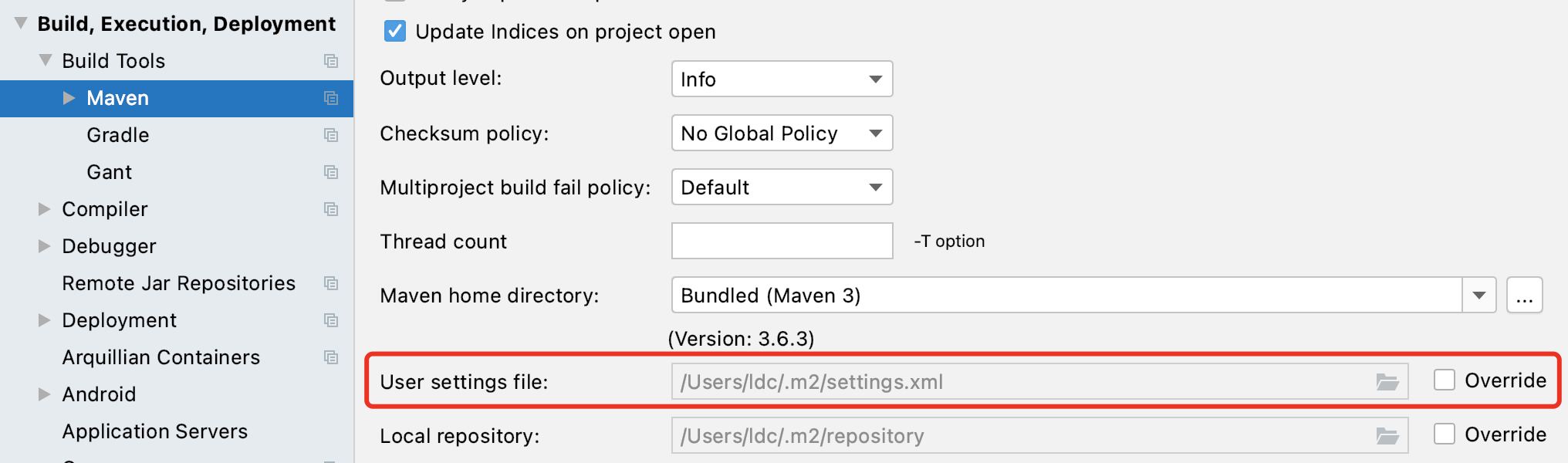Viewport: 1568px width, 463px height.
Task: Select Application Servers settings page
Action: tap(154, 431)
